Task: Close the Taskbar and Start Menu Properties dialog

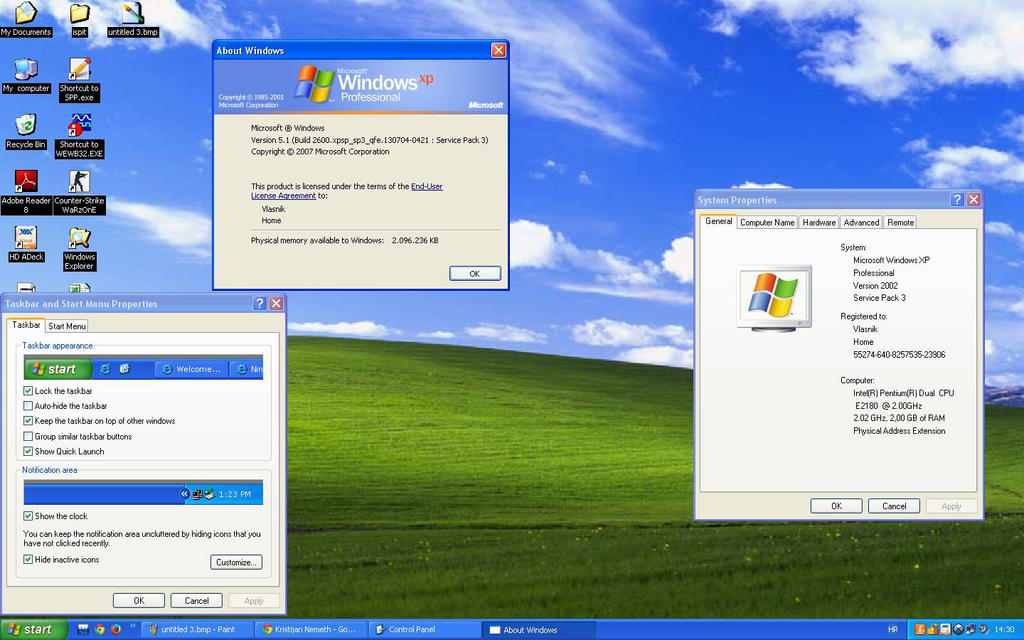Action: [276, 304]
